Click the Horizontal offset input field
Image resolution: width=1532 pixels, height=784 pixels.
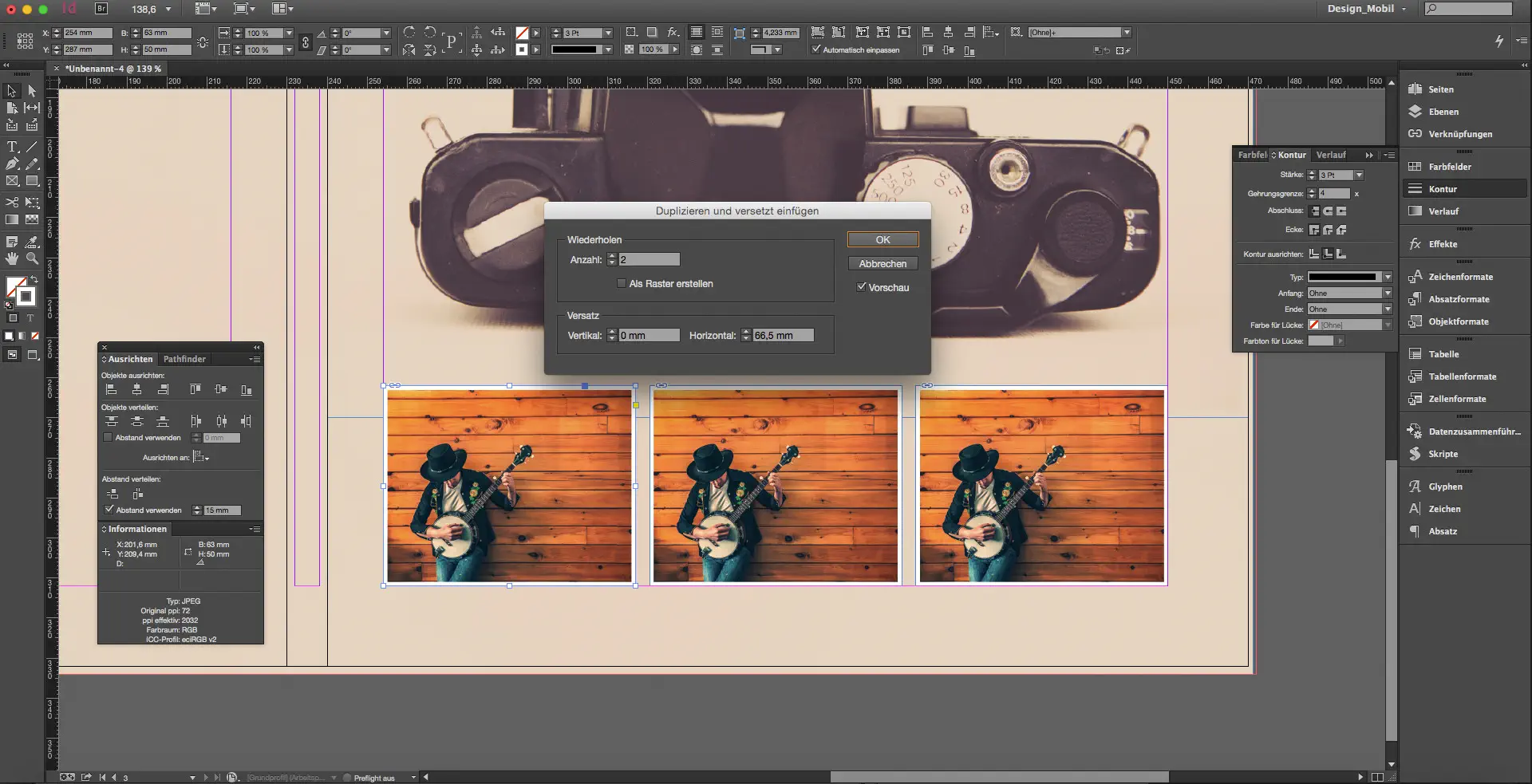coord(782,336)
